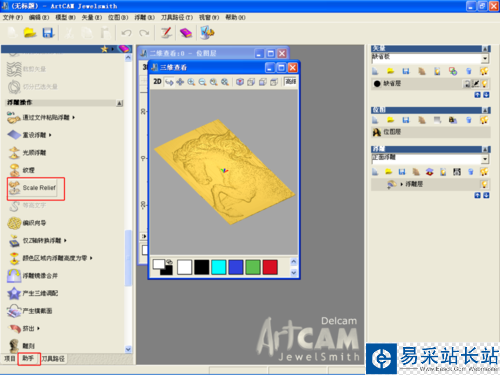Screen dimensions: 500x375
Task: Expand the 通过文件粘贴浮雕 submenu arrow
Action: tap(73, 117)
